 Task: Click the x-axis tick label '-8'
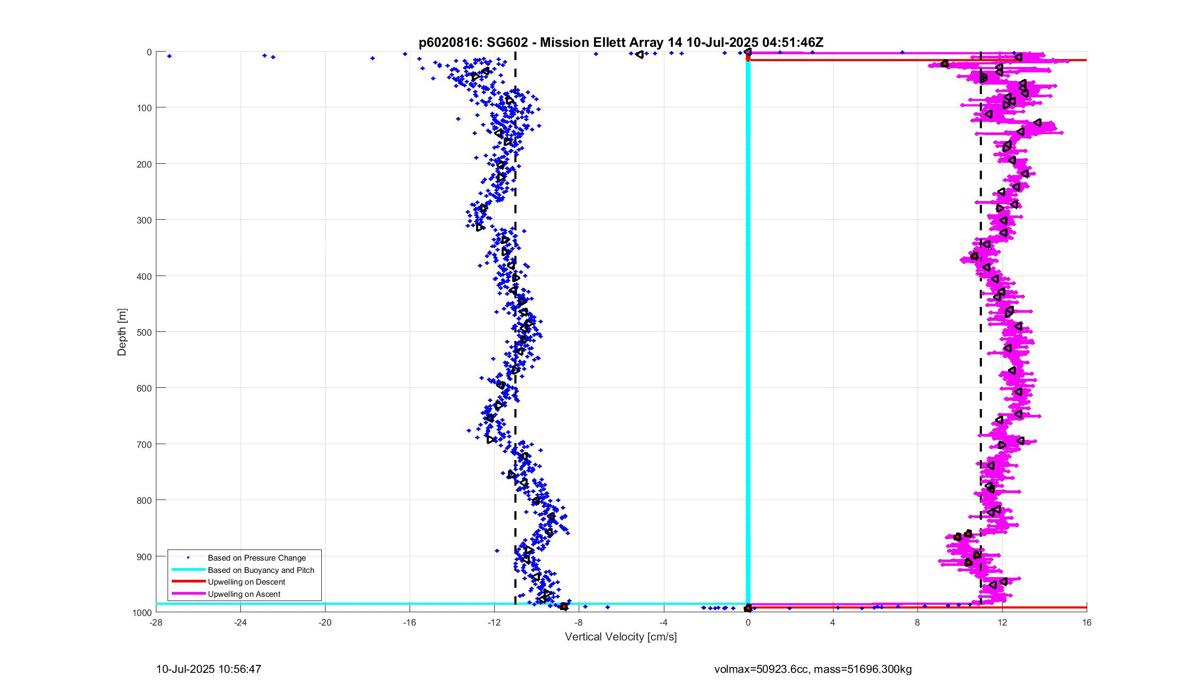(579, 621)
